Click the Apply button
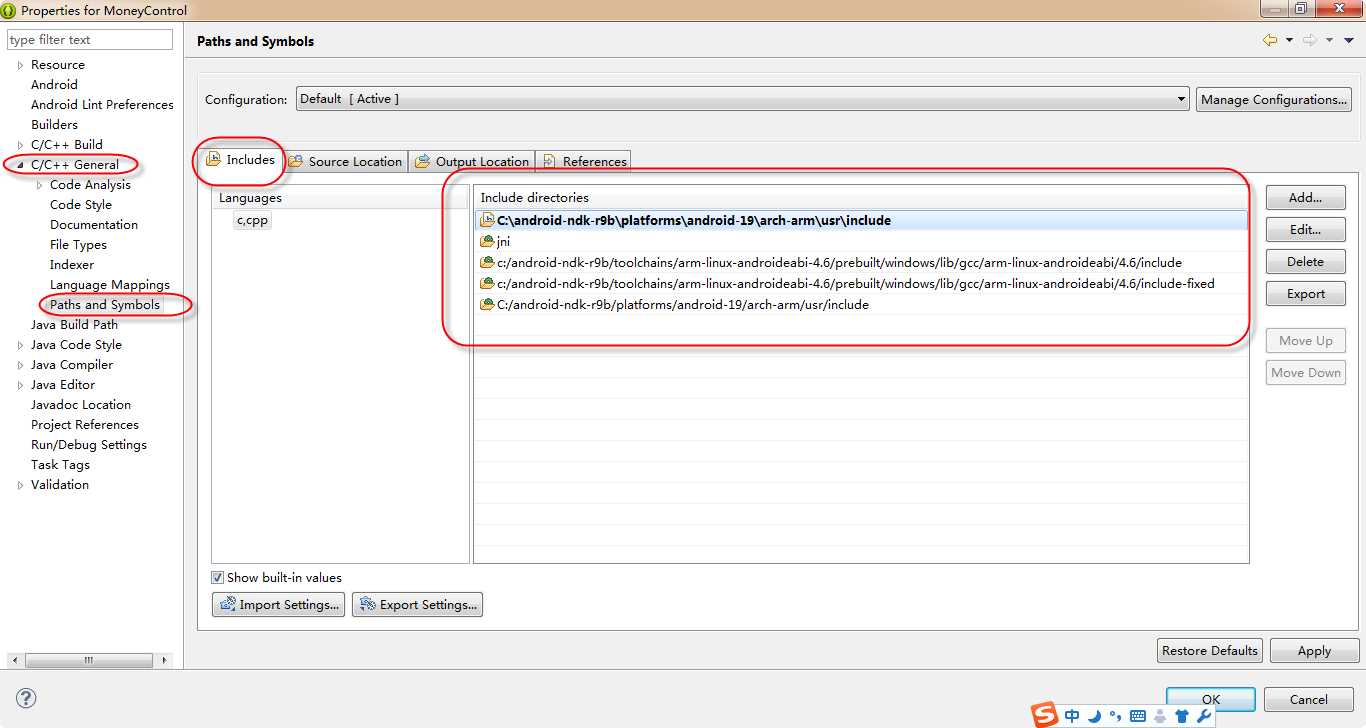1366x728 pixels. point(1314,650)
